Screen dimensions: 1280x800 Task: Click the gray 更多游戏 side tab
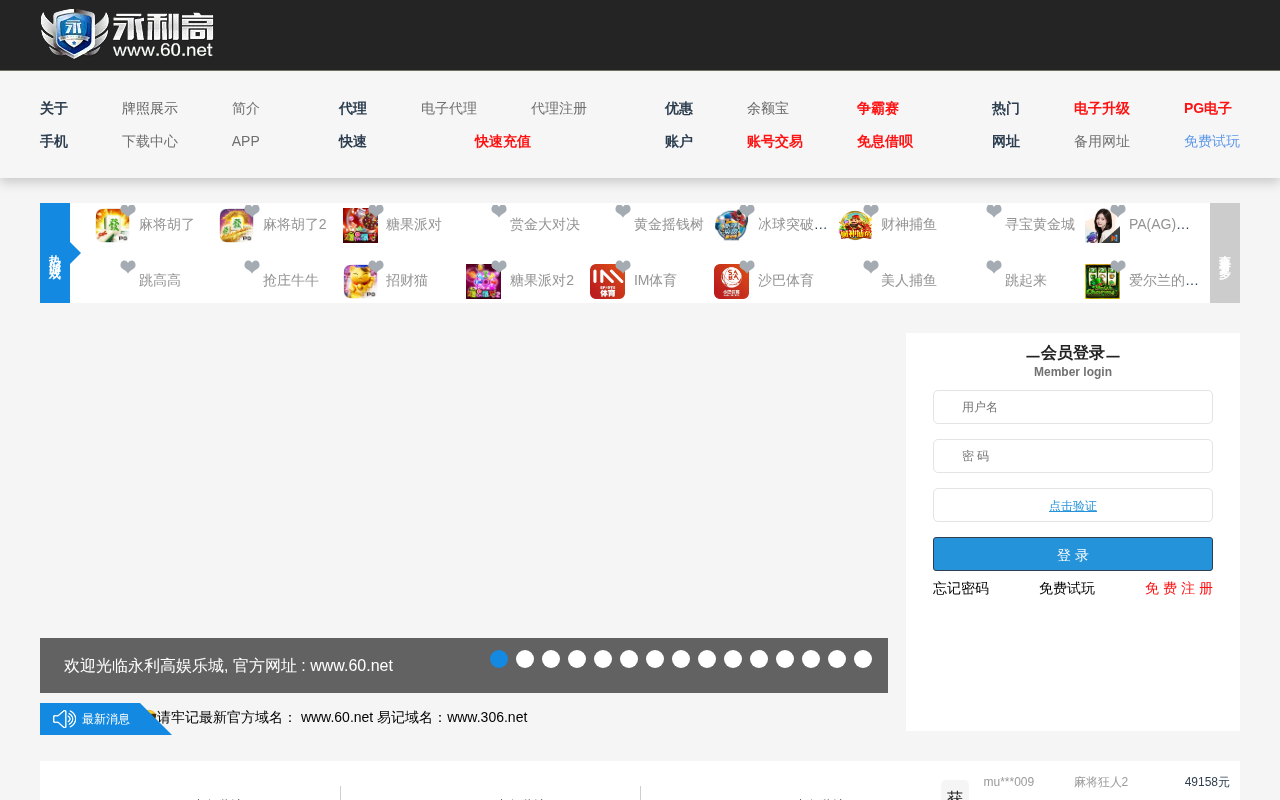tap(1225, 253)
